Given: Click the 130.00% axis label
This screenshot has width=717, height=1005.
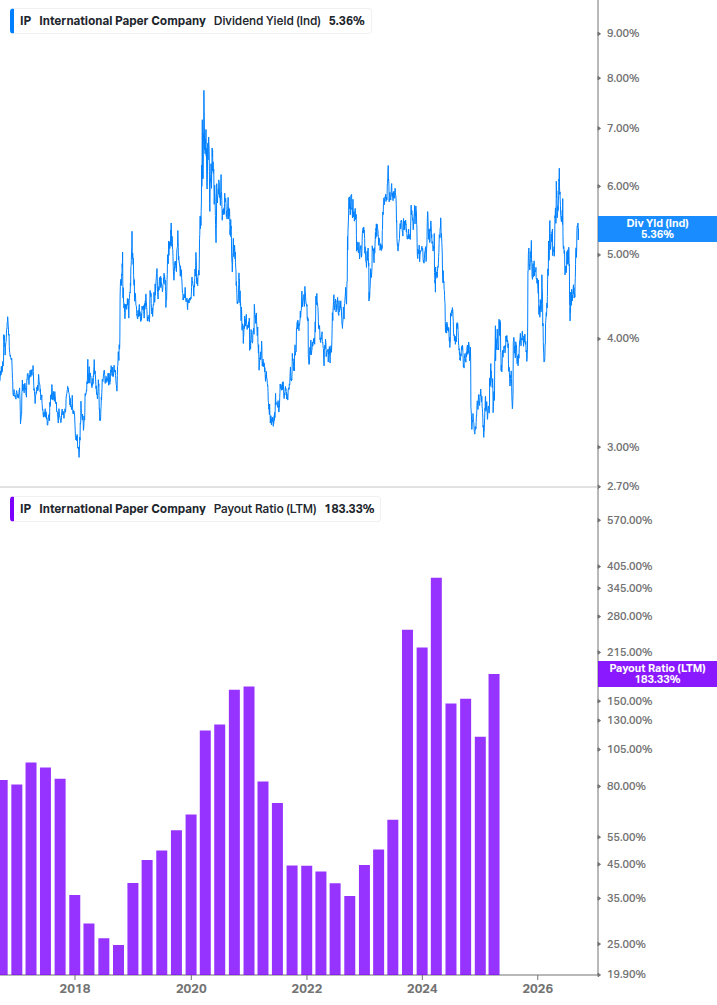Looking at the screenshot, I should point(629,720).
